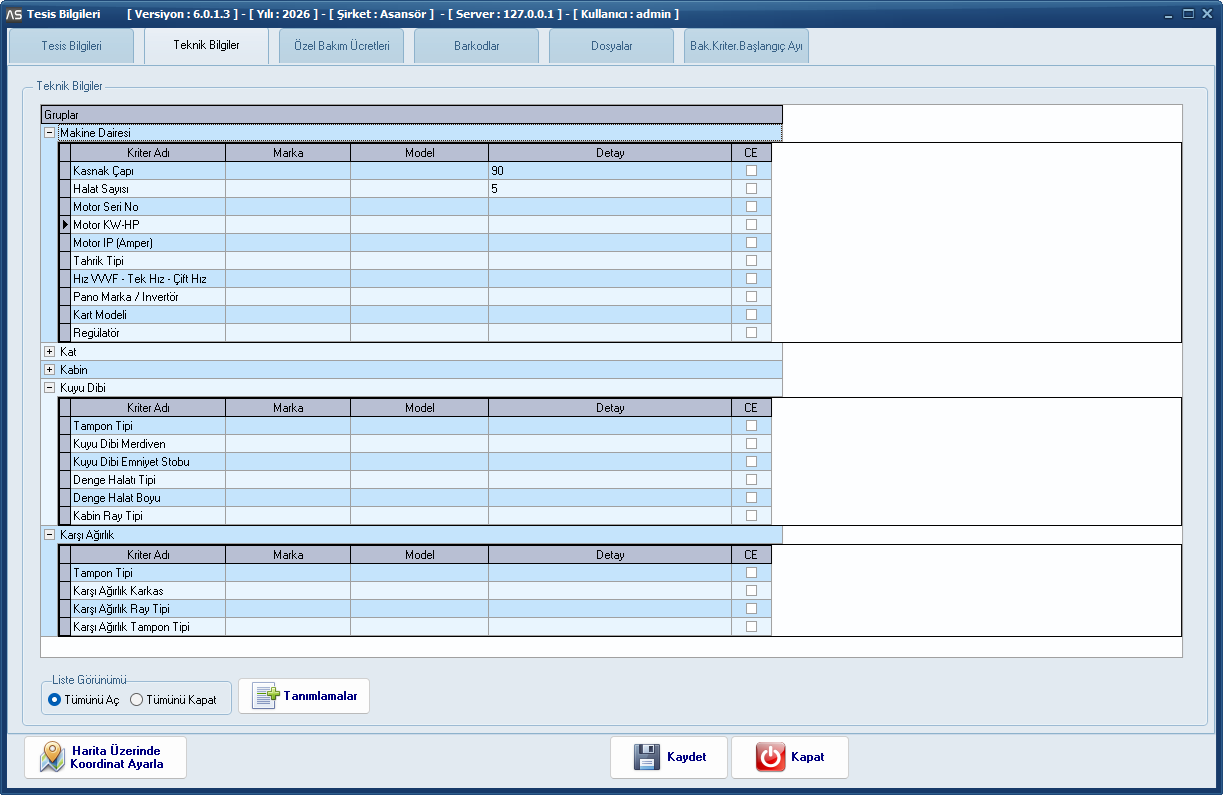Go to the Barkodlar tab

[476, 46]
